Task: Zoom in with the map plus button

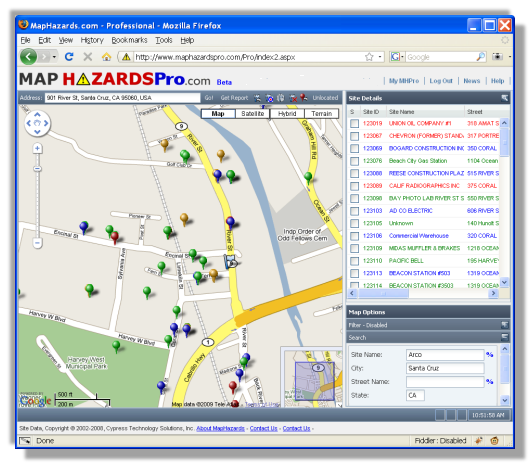Action: pos(37,148)
